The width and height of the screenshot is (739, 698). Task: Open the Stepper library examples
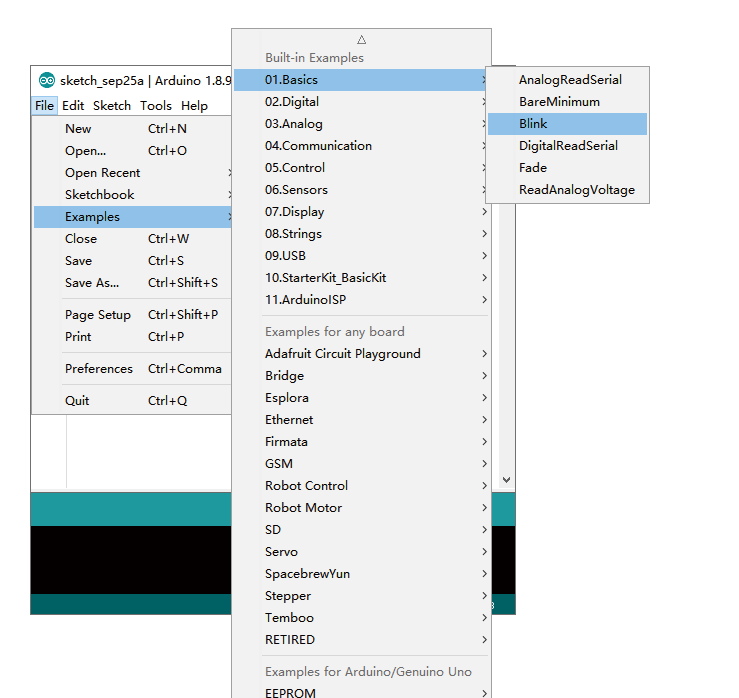pyautogui.click(x=361, y=596)
